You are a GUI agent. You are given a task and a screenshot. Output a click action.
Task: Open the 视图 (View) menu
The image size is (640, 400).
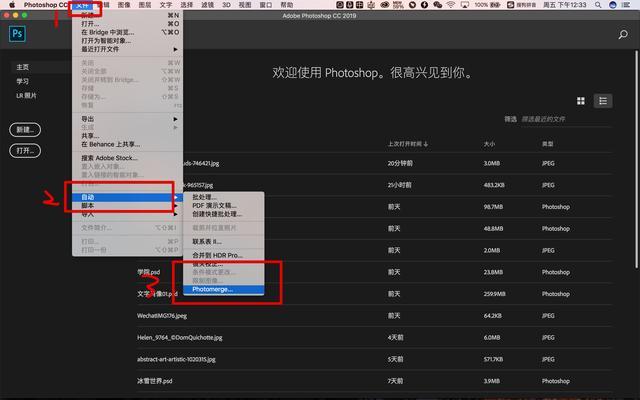click(x=244, y=5)
